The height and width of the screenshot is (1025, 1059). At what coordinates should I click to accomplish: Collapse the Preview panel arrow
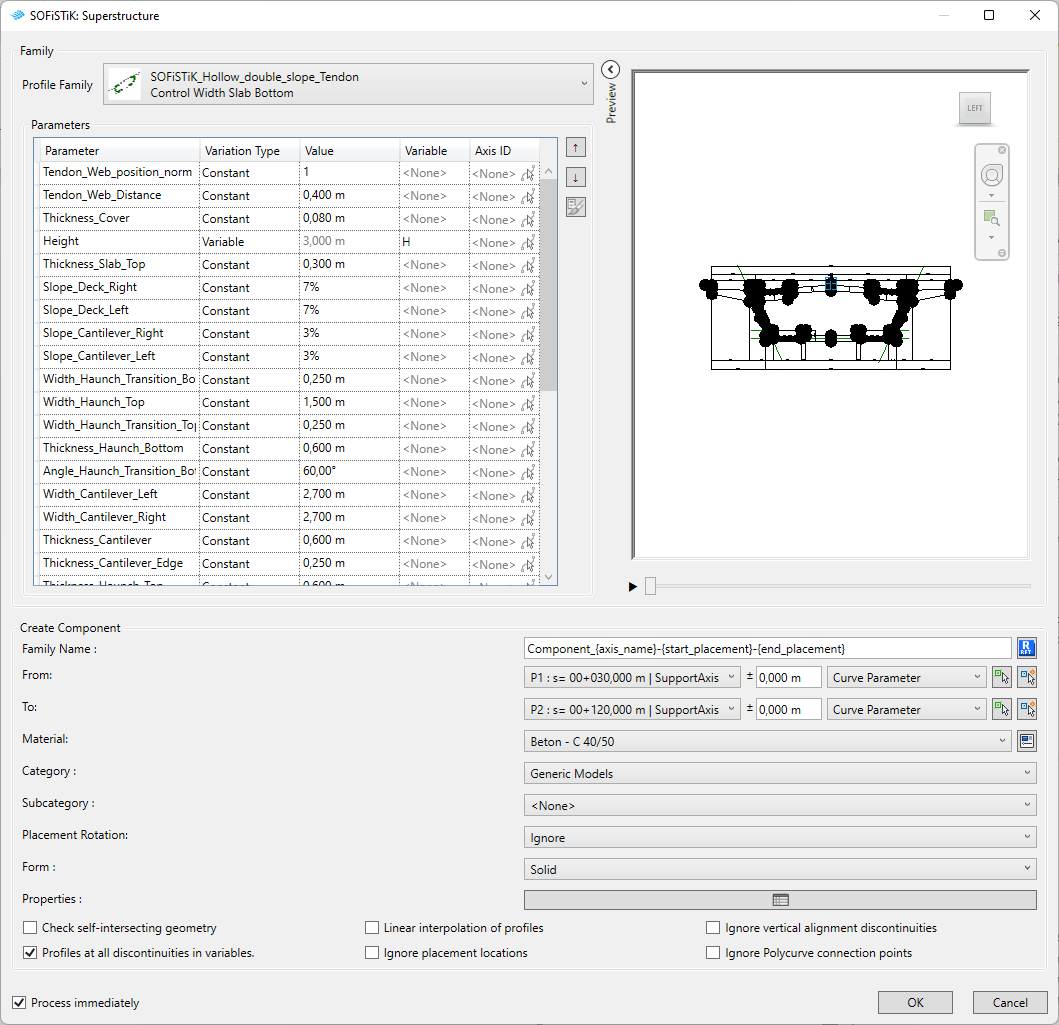pyautogui.click(x=611, y=70)
